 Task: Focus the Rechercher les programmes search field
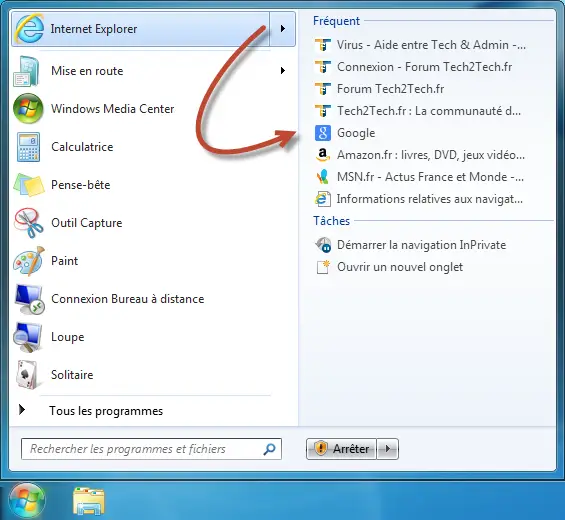[x=151, y=449]
